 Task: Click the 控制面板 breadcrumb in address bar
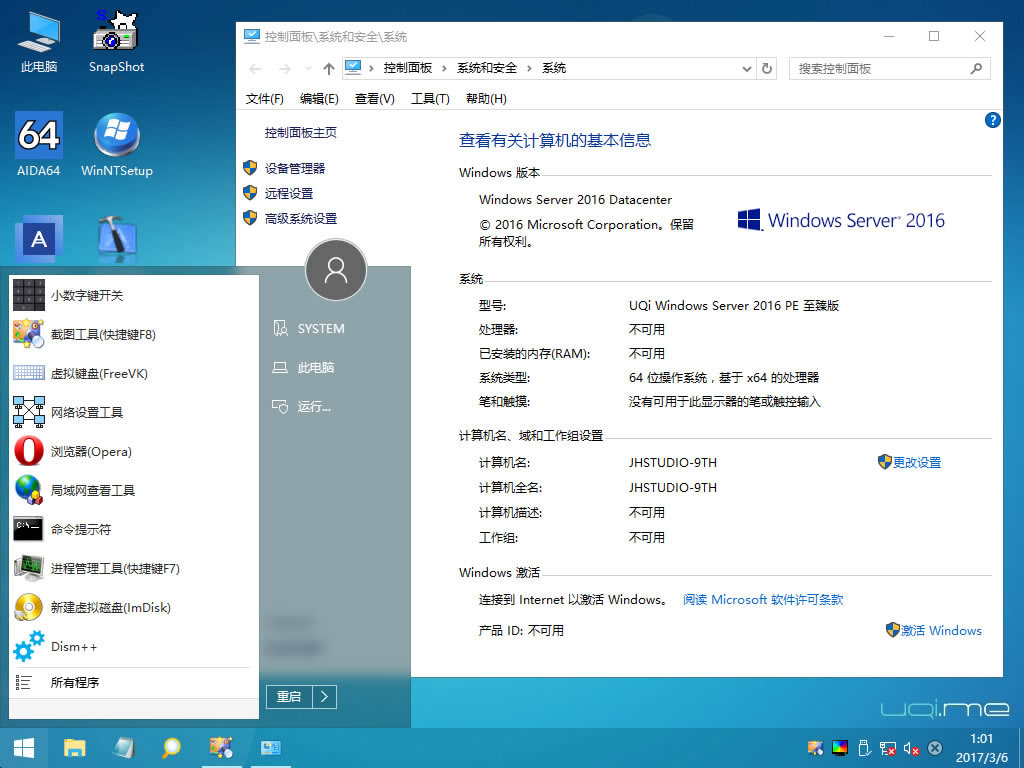click(408, 68)
